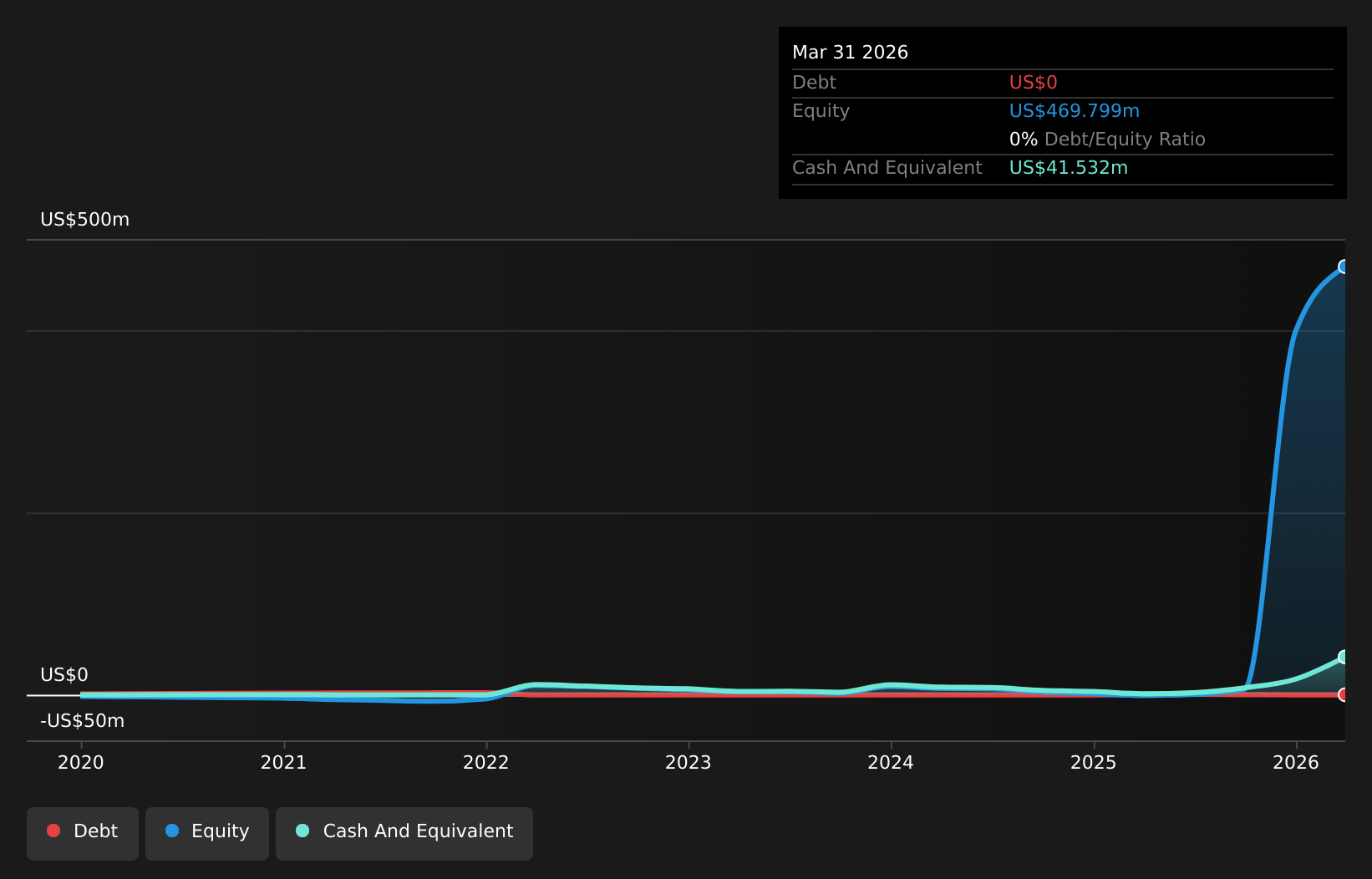Select the 2022 axis label
The width and height of the screenshot is (1372, 879).
pyautogui.click(x=486, y=762)
